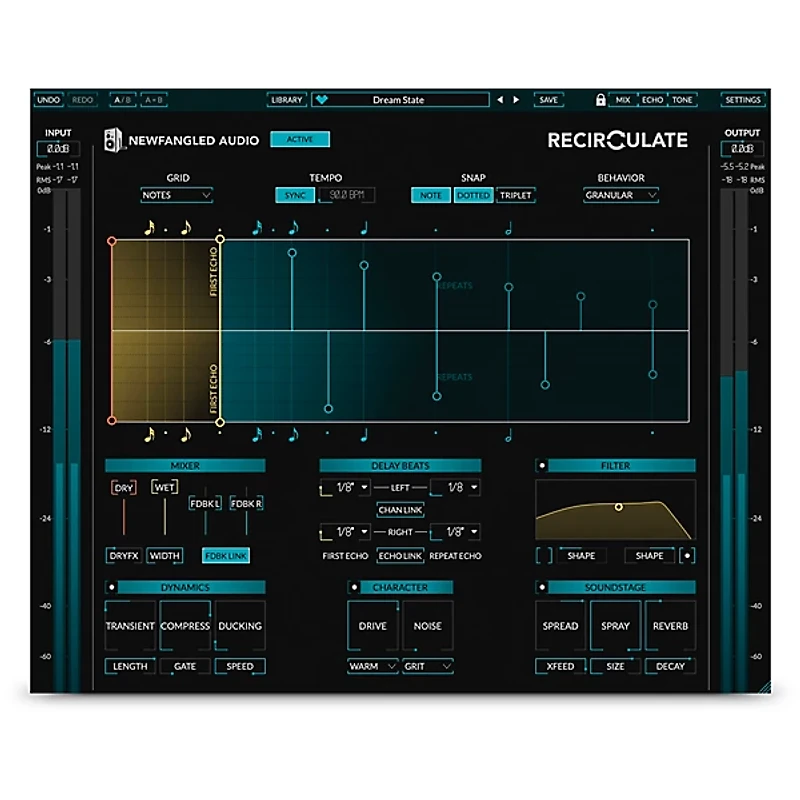This screenshot has width=800, height=800.
Task: Select the TONE lock tab
Action: click(x=682, y=100)
